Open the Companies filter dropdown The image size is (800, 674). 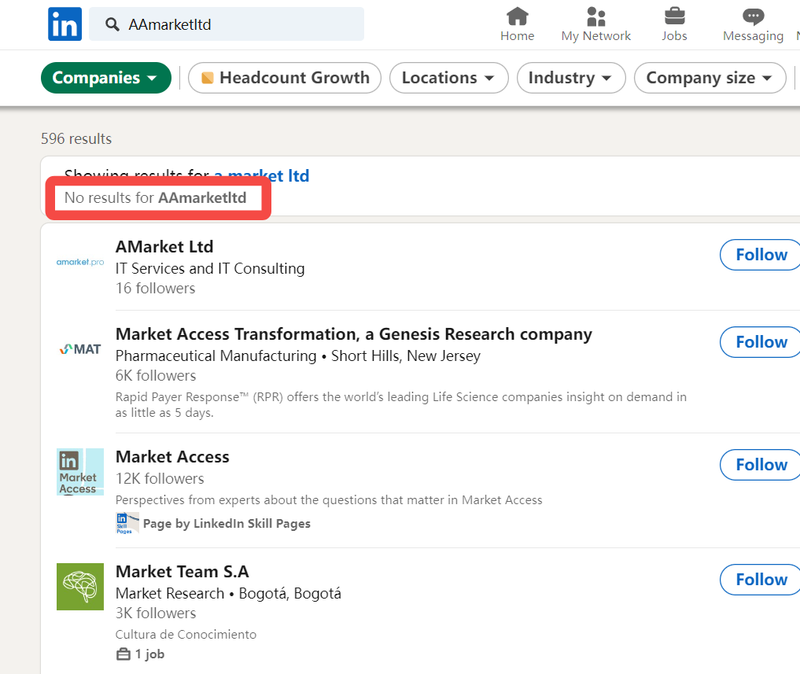coord(106,78)
